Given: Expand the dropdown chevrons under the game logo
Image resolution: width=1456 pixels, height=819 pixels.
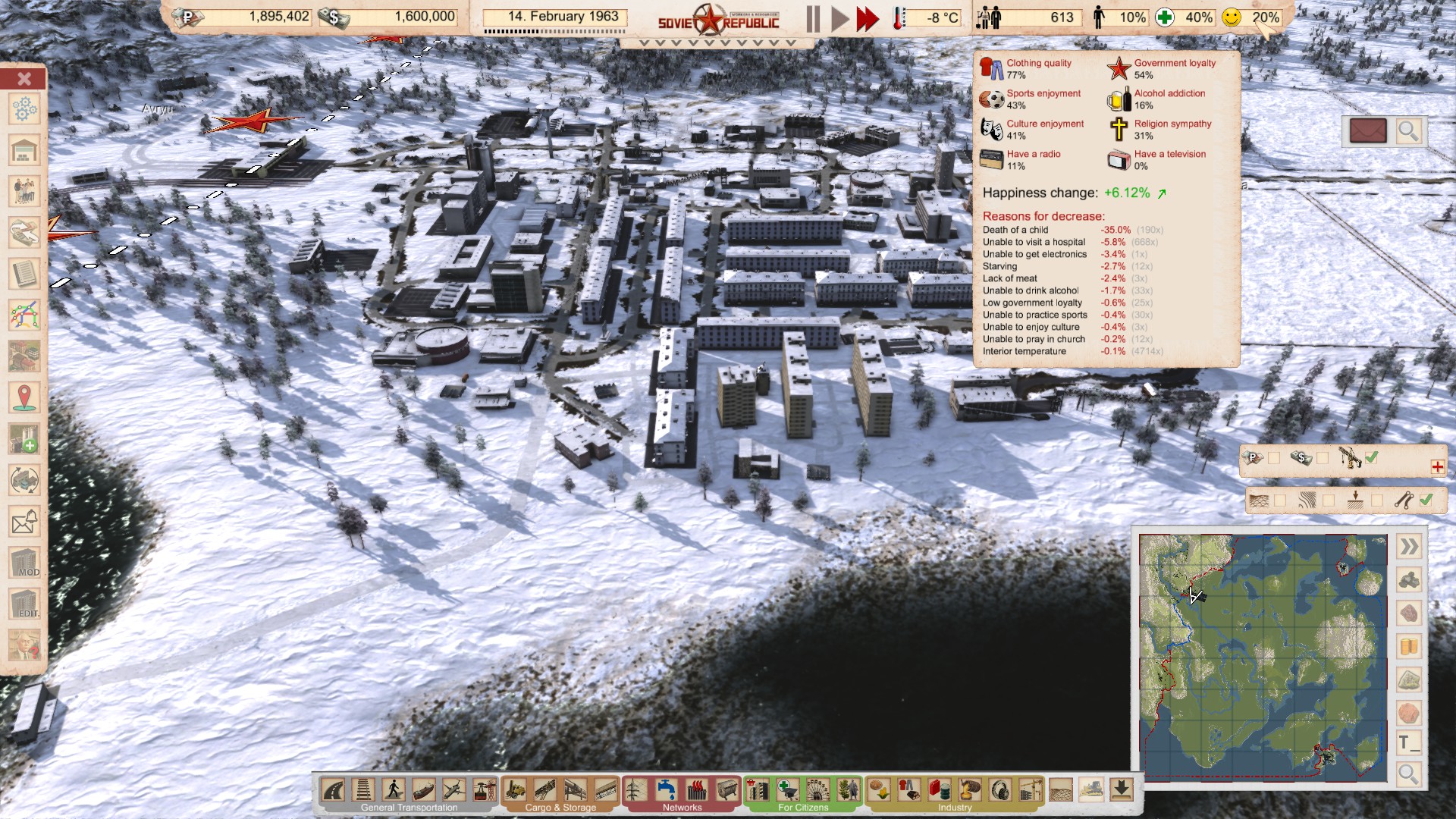Looking at the screenshot, I should click(717, 43).
